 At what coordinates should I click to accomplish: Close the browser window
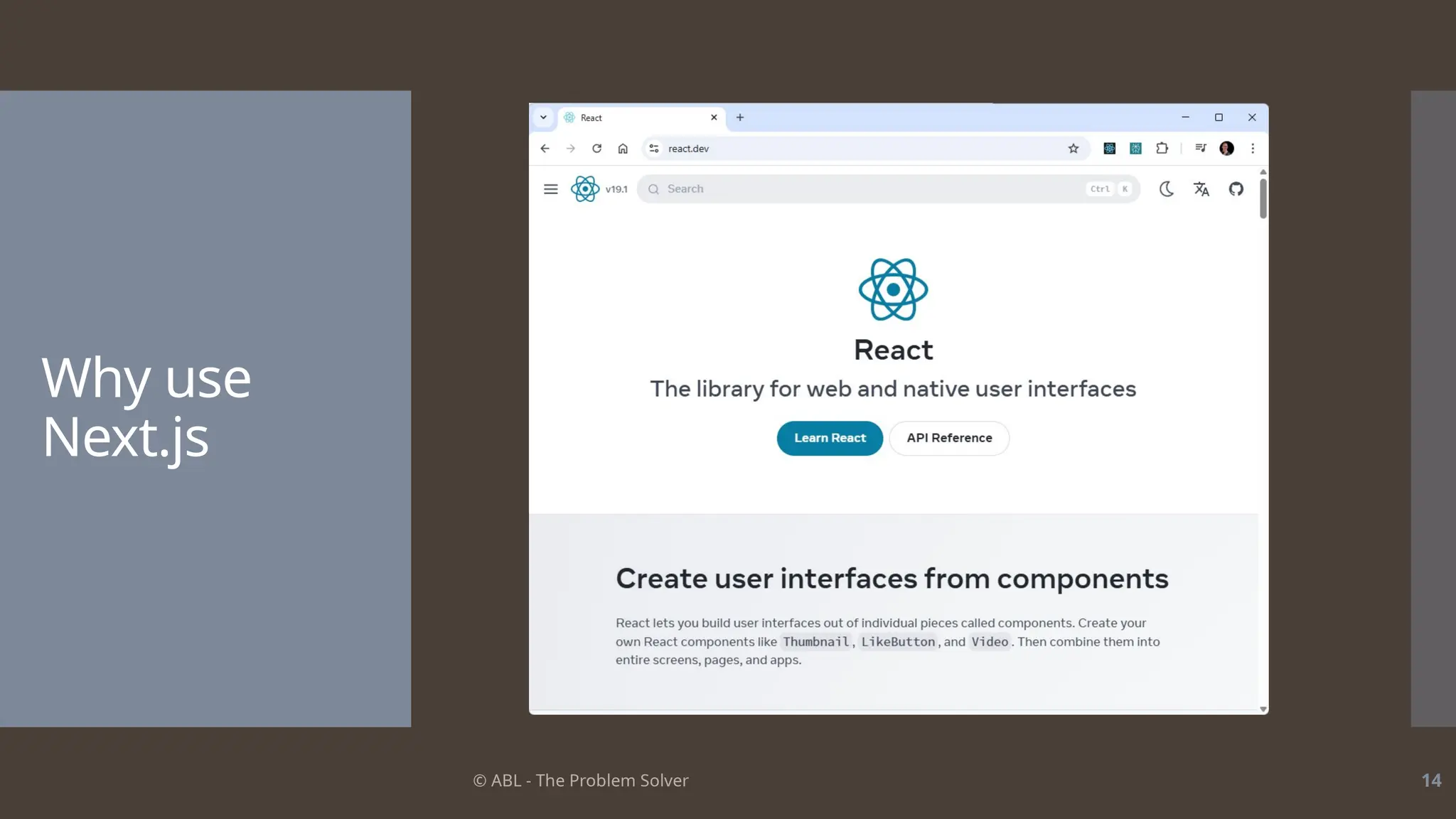click(1252, 117)
